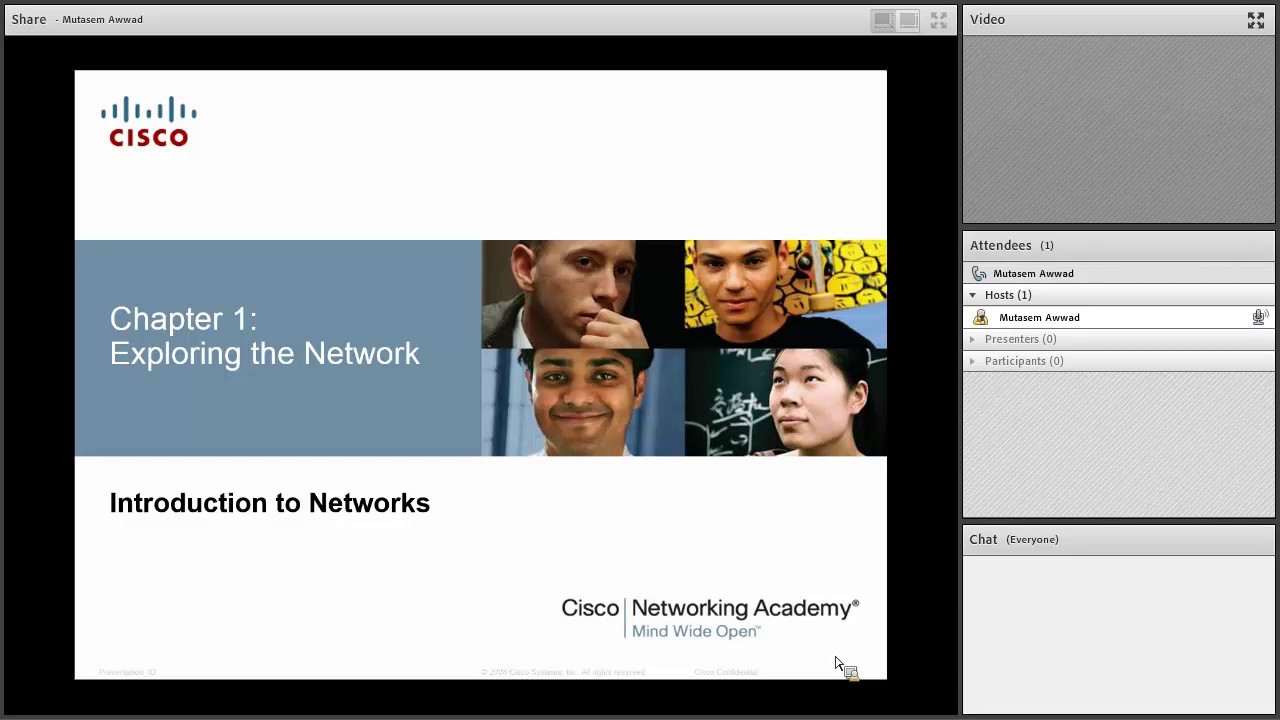The width and height of the screenshot is (1280, 720).
Task: Expand the Presenters (0) group
Action: [x=973, y=339]
